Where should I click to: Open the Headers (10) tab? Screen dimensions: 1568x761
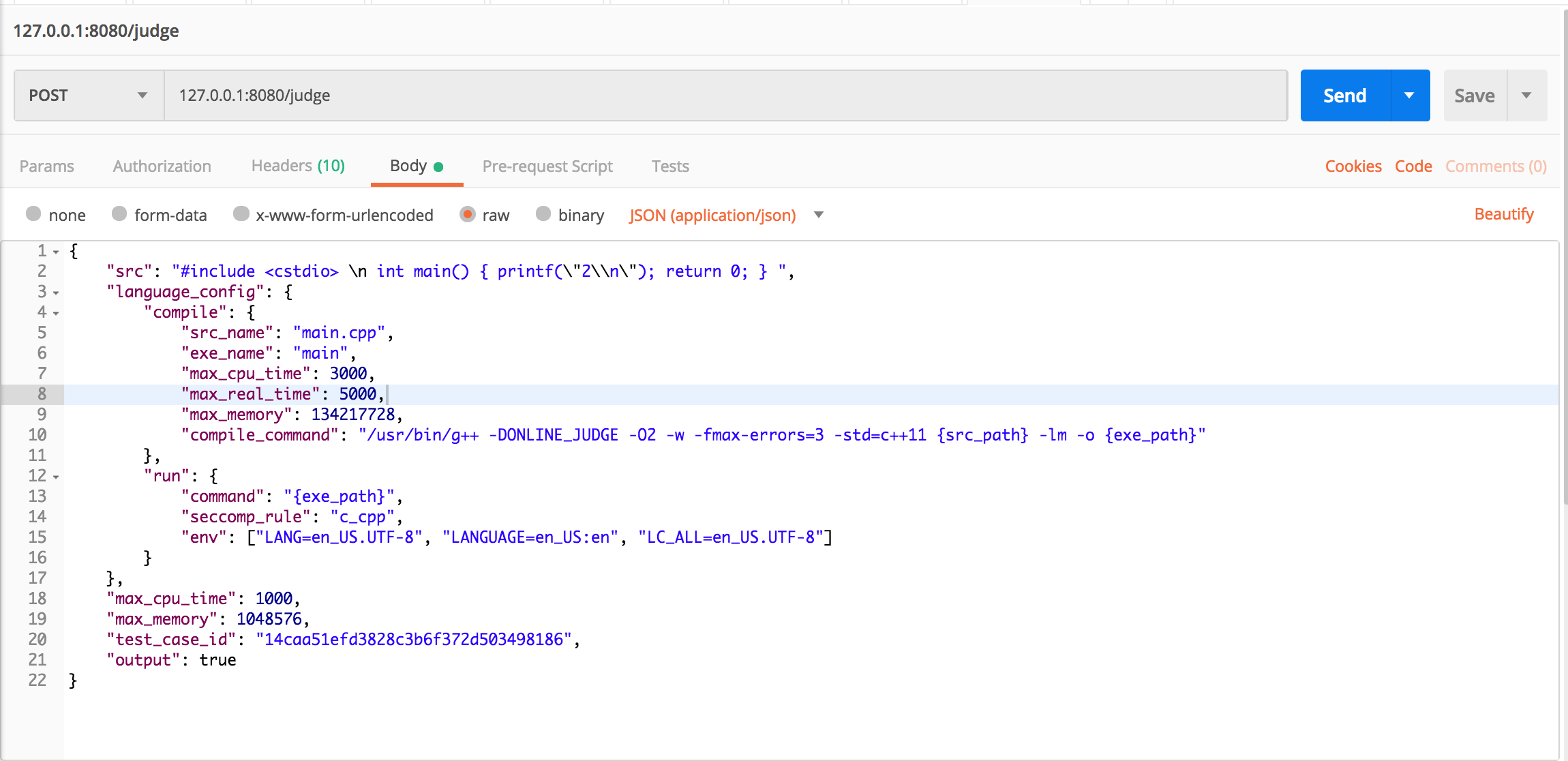coord(298,166)
